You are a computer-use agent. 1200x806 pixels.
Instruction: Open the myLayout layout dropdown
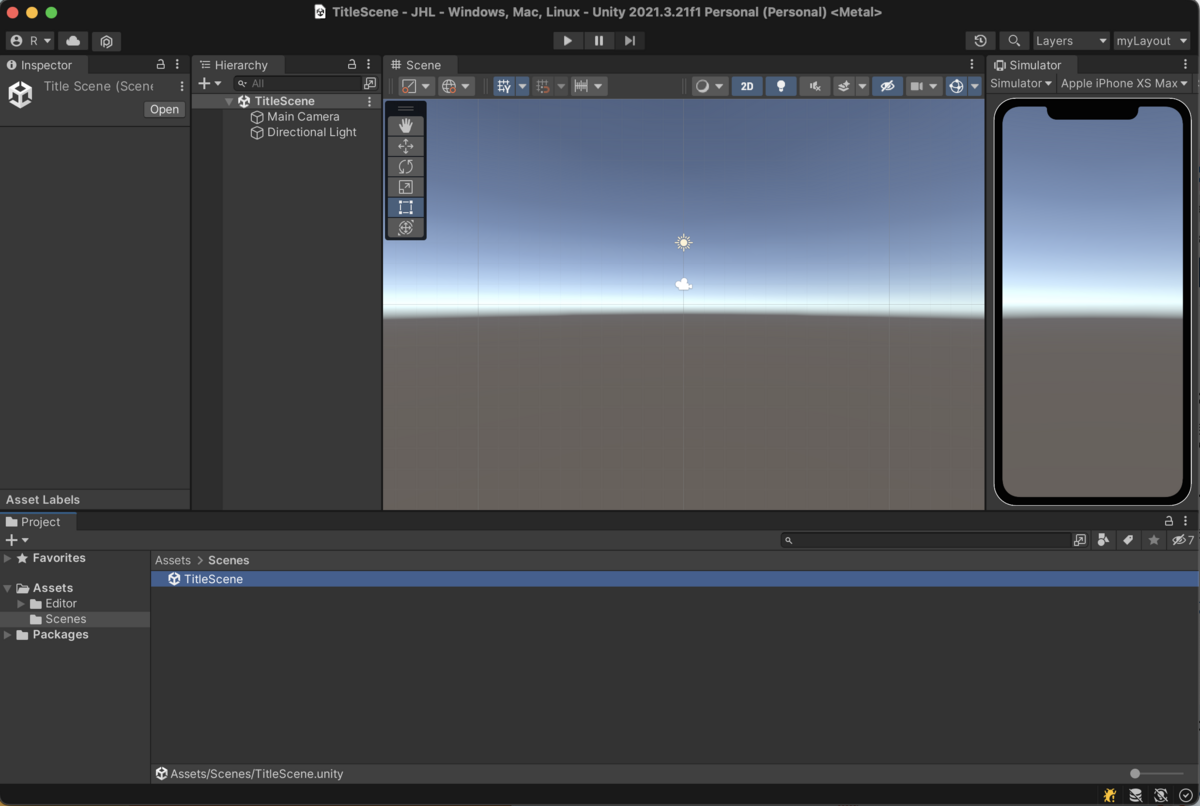coord(1152,41)
